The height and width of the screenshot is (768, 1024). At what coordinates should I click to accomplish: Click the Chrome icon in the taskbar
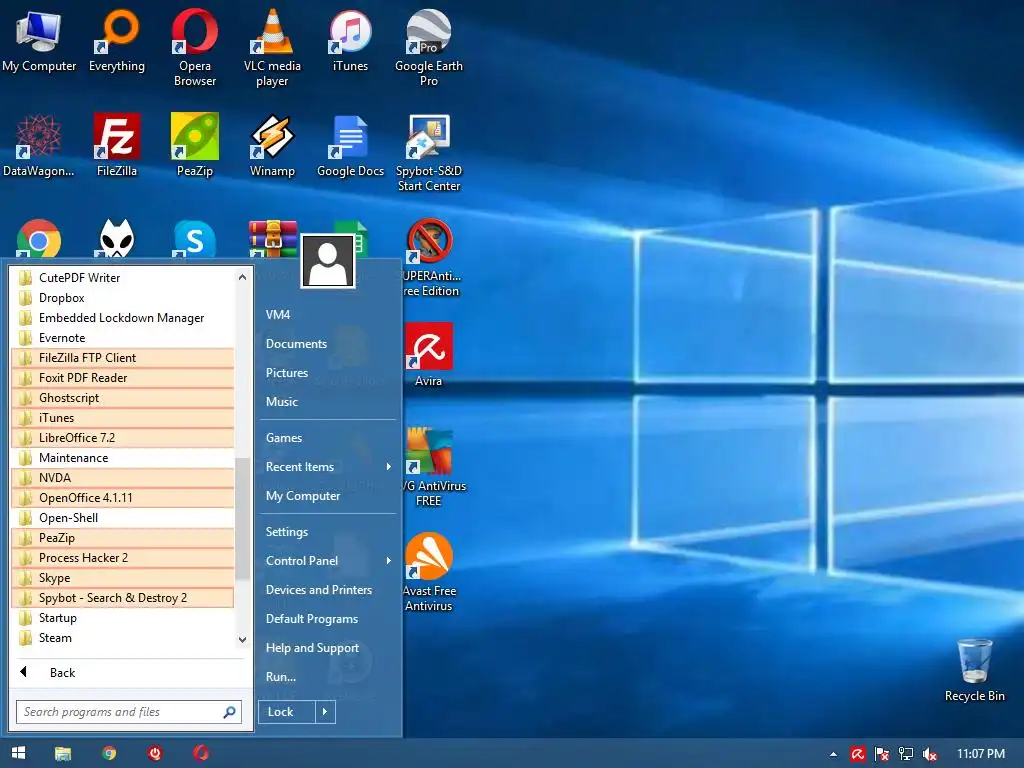[109, 753]
